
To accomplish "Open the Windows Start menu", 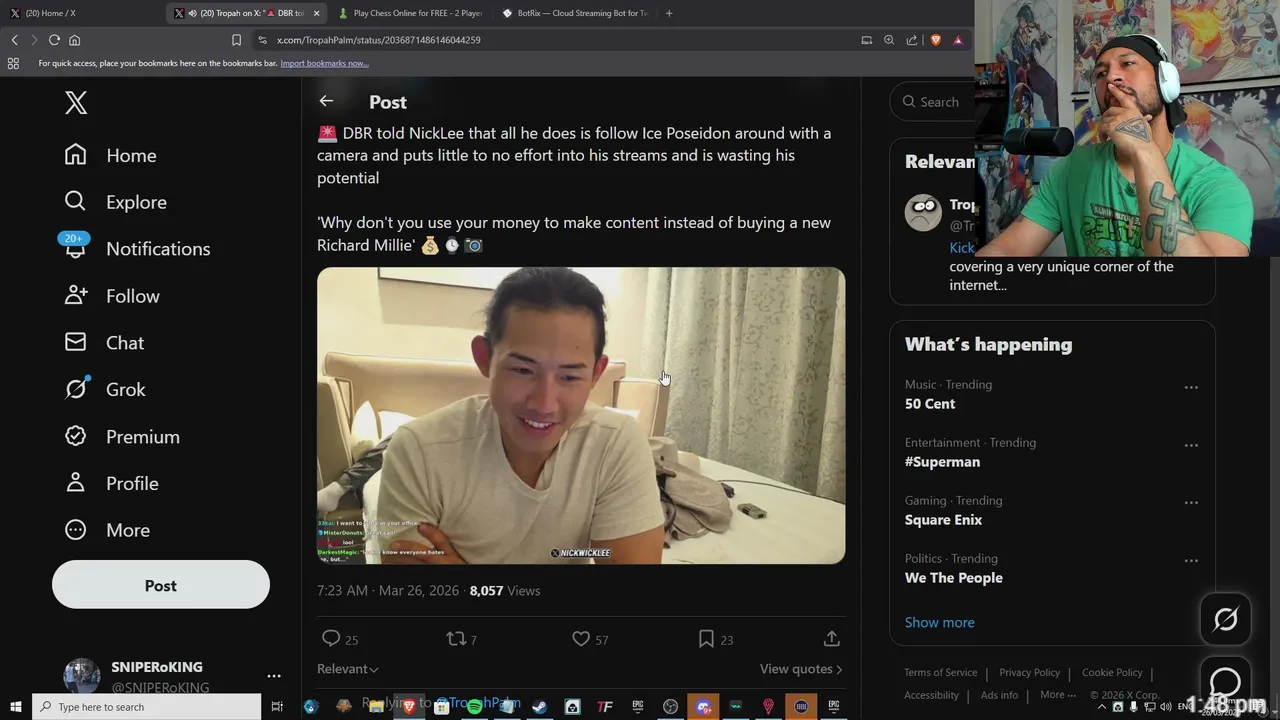I will (x=15, y=706).
